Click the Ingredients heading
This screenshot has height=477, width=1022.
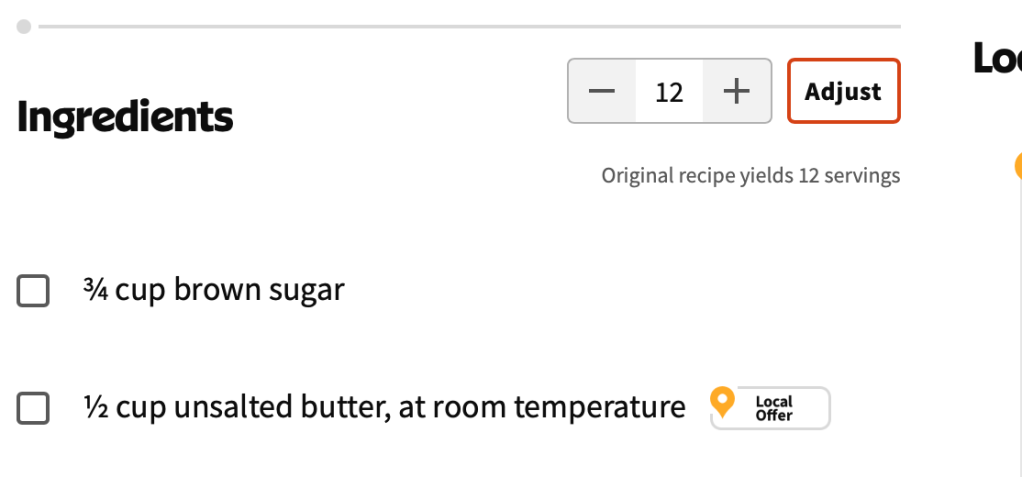[x=125, y=117]
